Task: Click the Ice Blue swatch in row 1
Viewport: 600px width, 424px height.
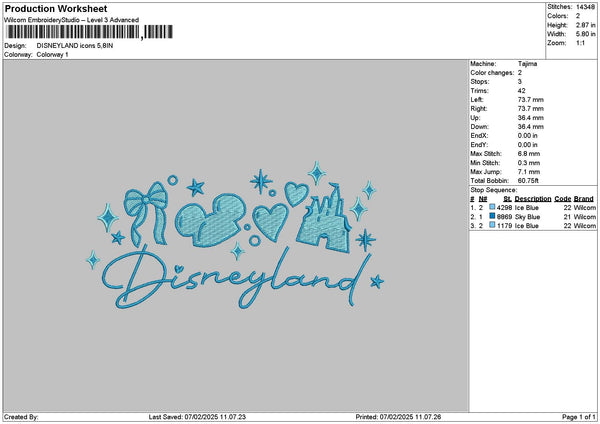Action: [492, 207]
